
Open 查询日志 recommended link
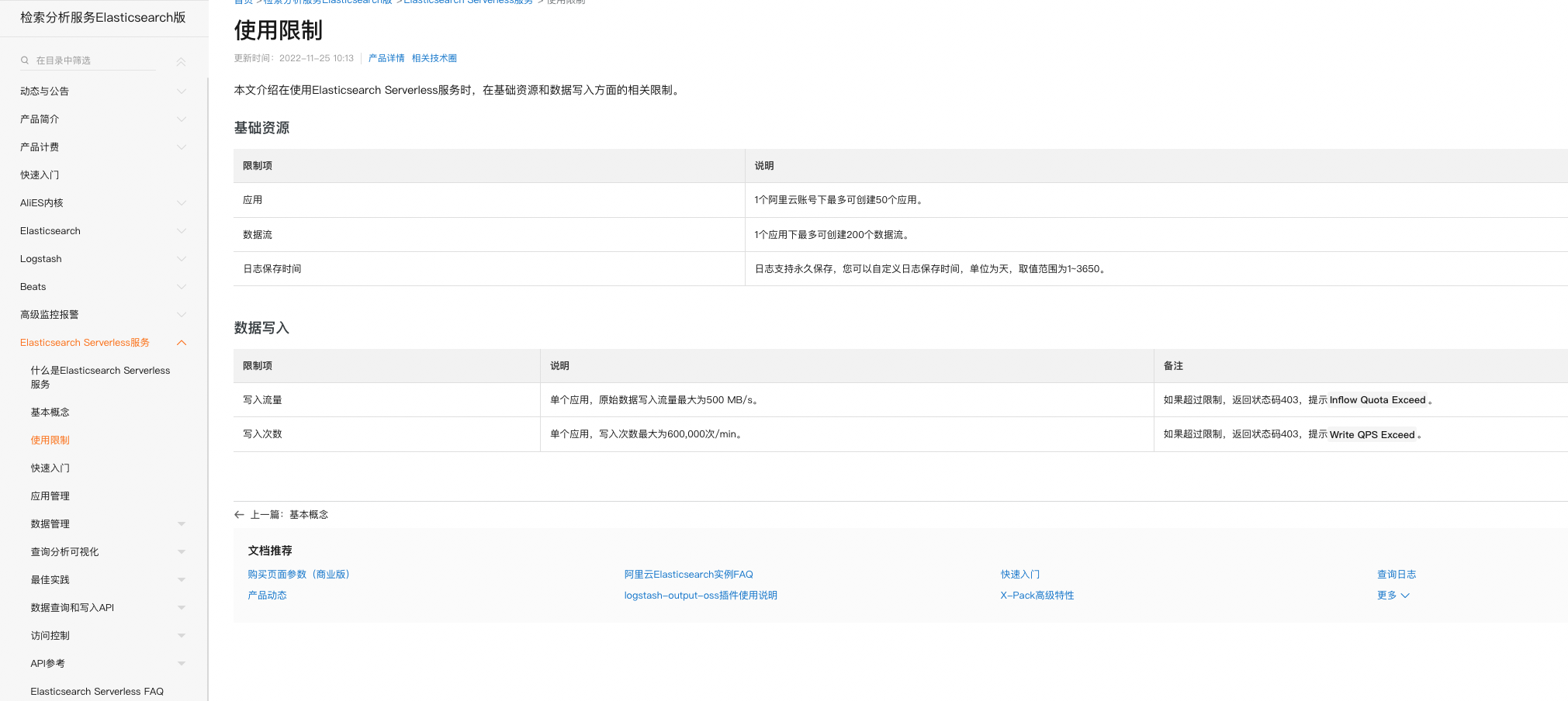(x=1397, y=575)
